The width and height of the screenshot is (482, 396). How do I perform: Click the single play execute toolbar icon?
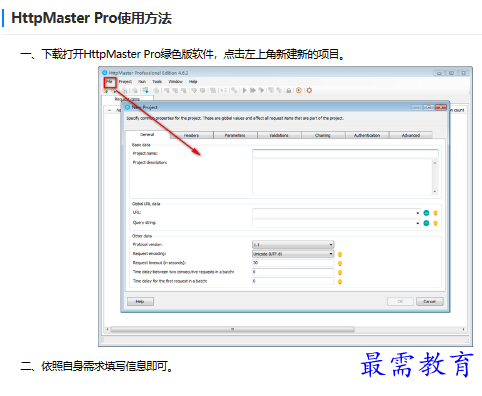click(244, 90)
